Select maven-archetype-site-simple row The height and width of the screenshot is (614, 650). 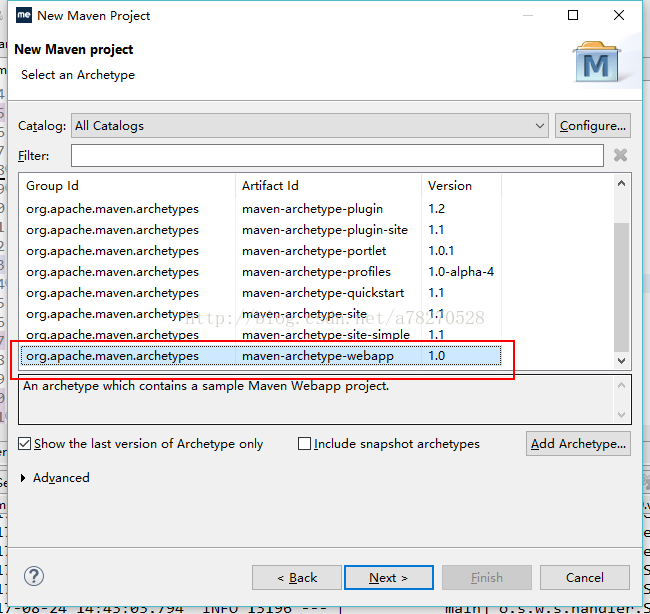point(260,335)
